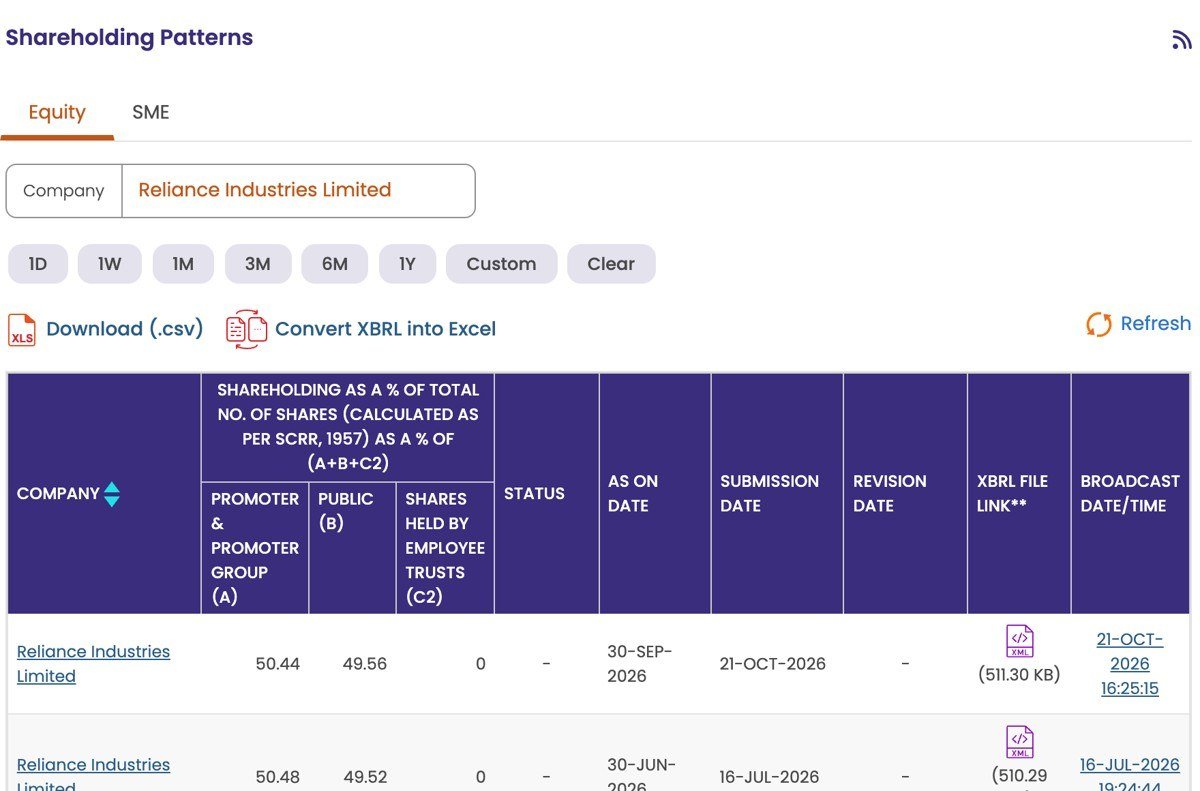
Task: Click Convert XBRL into Excel link
Action: pyautogui.click(x=385, y=329)
